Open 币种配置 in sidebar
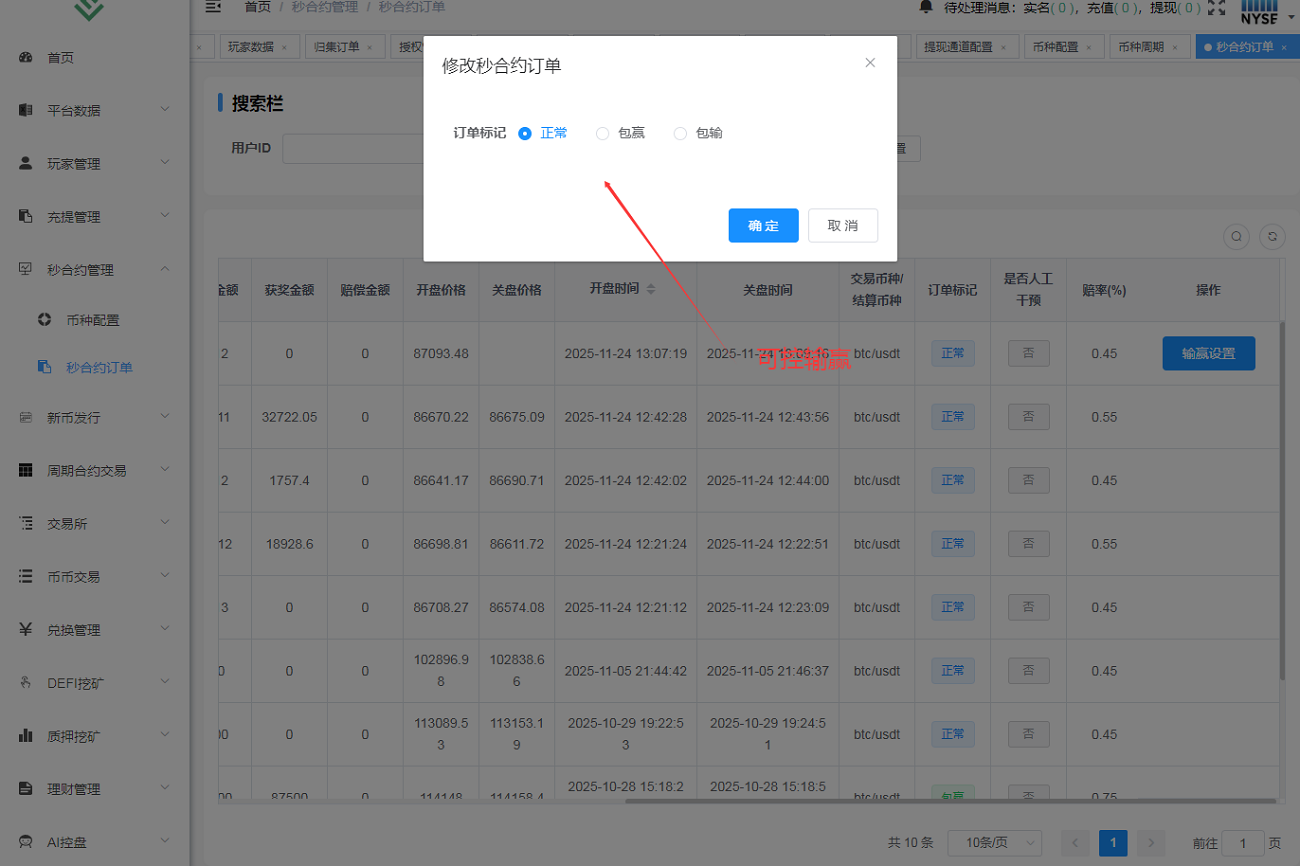1300x866 pixels. click(x=92, y=321)
